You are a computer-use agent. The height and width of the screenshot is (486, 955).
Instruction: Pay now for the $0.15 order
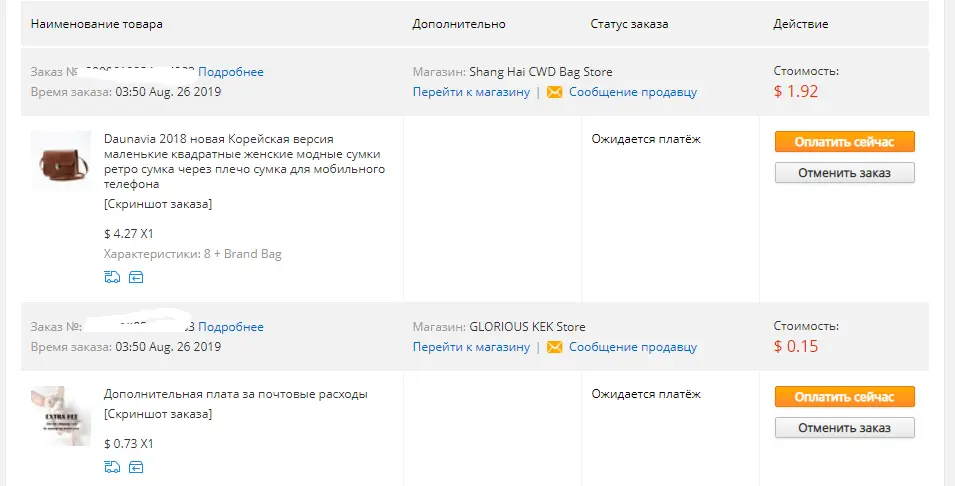tap(844, 397)
